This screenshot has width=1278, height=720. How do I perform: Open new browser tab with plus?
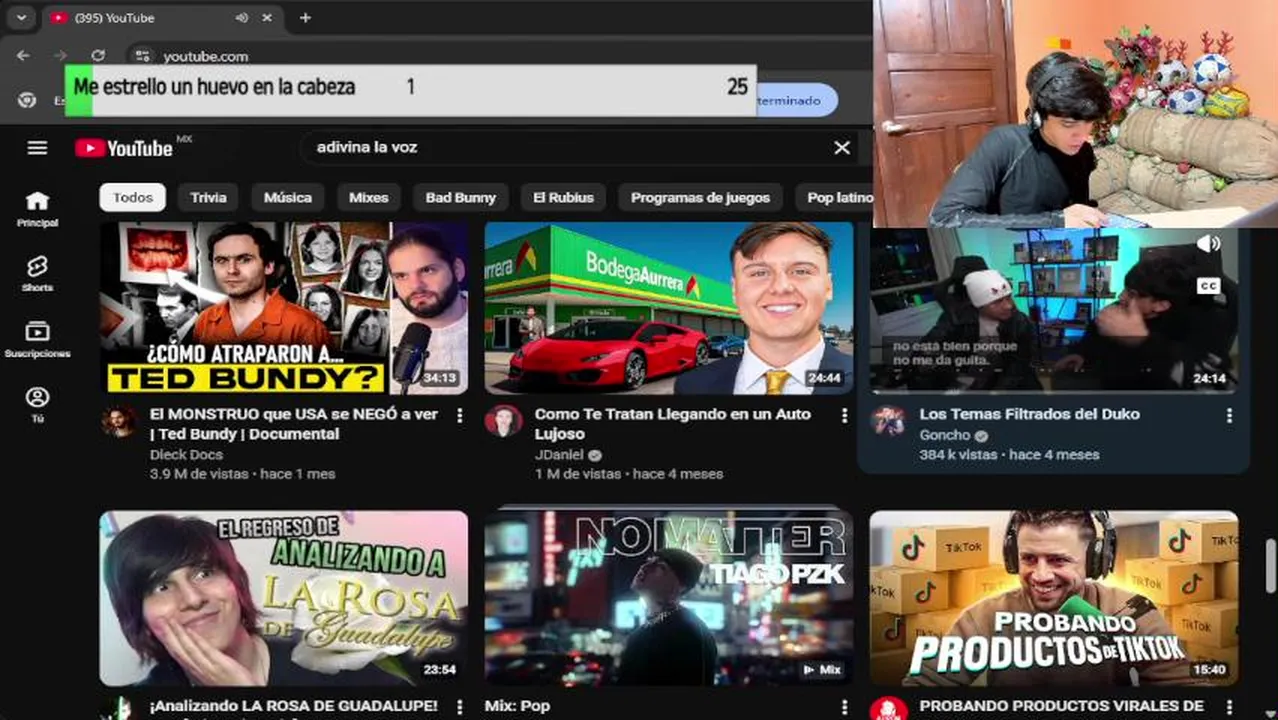(305, 17)
